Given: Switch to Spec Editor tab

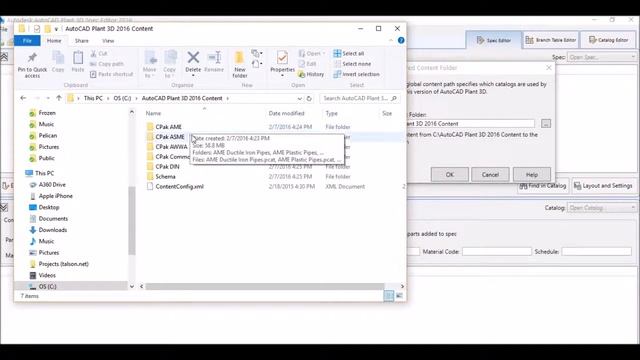Looking at the screenshot, I should click(493, 40).
